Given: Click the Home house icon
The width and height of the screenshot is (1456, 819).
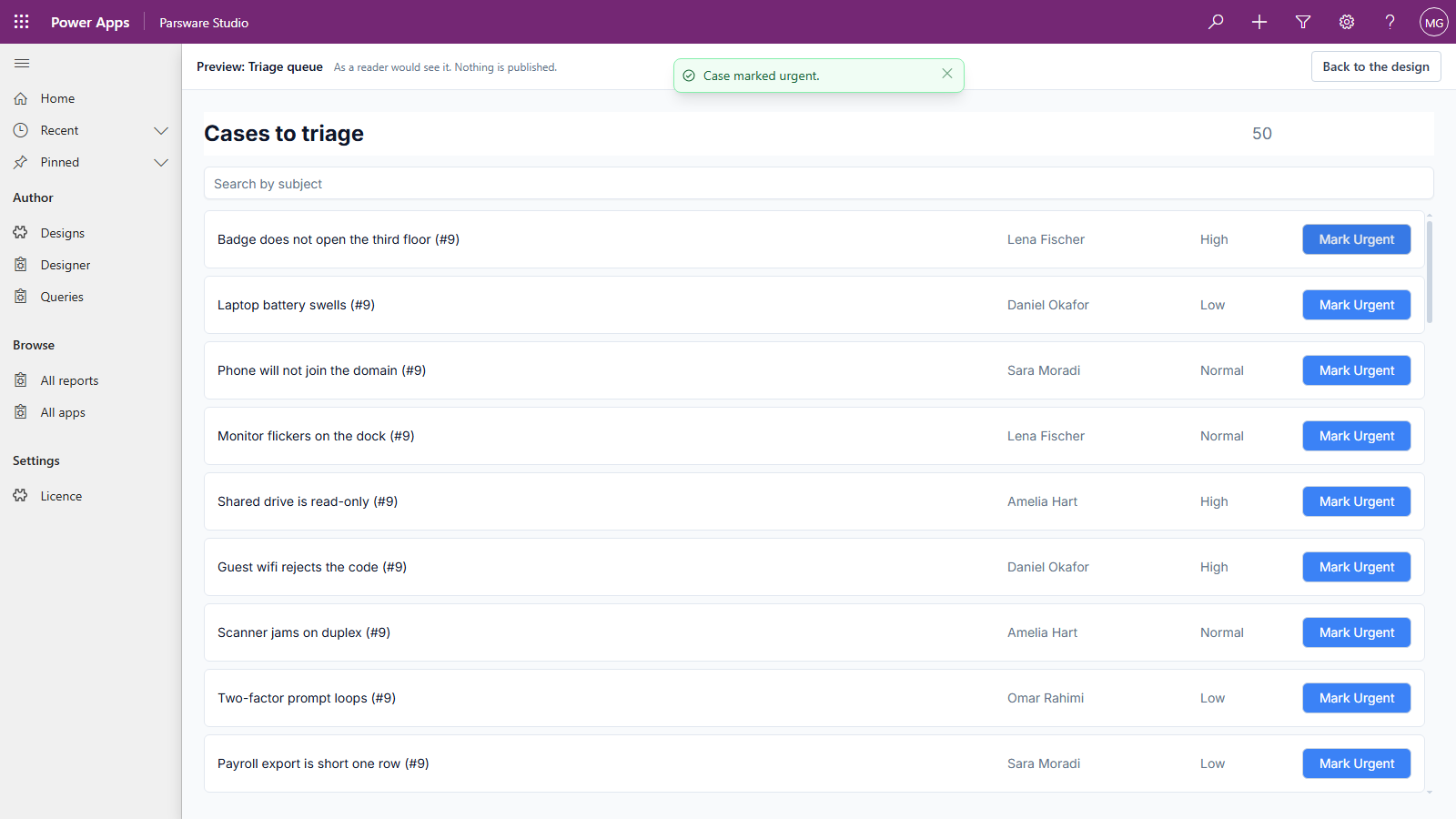Looking at the screenshot, I should tap(21, 98).
